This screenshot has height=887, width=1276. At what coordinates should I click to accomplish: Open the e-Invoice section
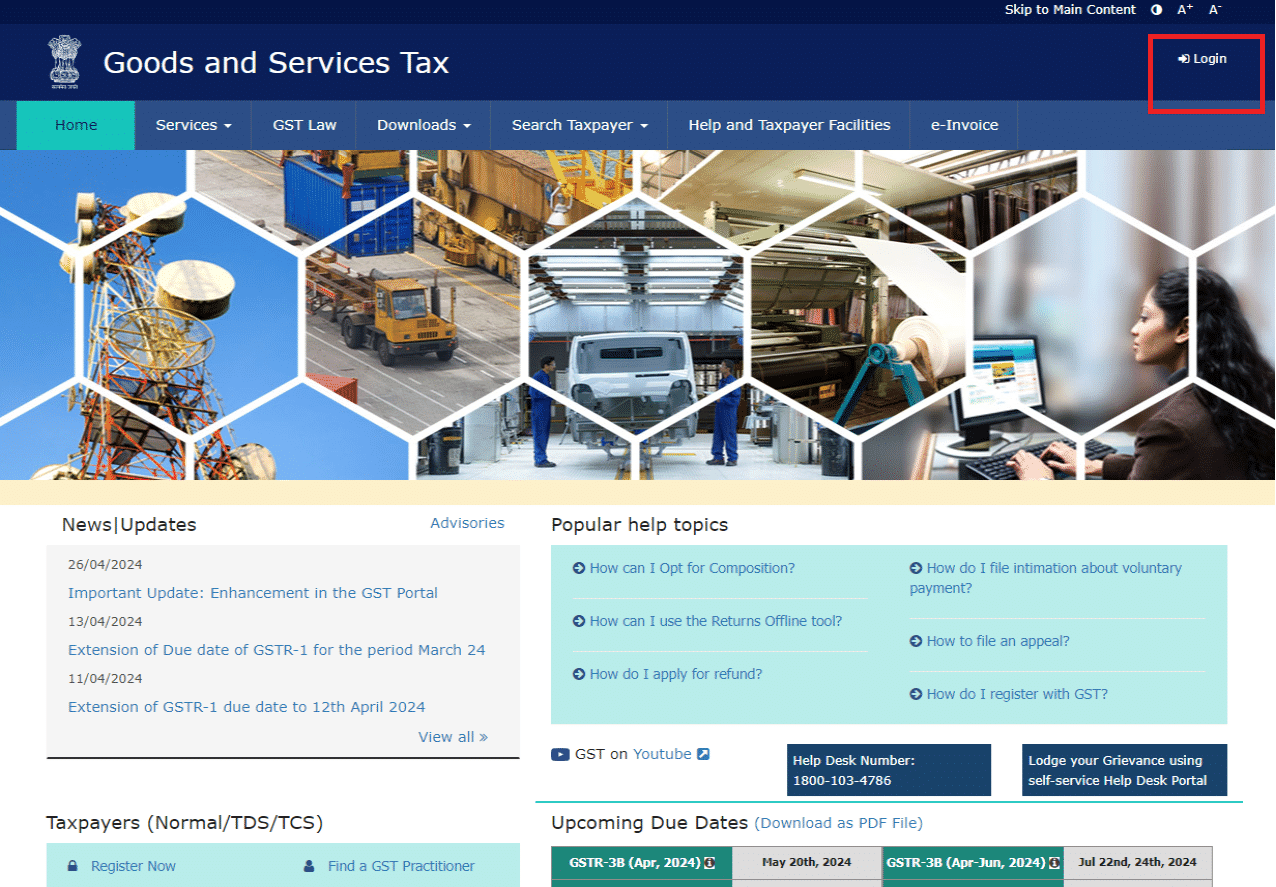pos(963,125)
